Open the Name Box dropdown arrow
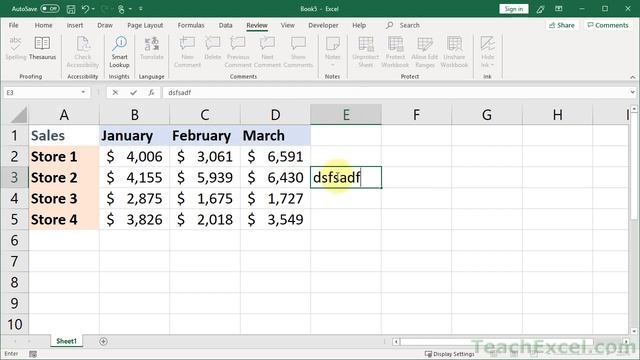 click(83, 93)
